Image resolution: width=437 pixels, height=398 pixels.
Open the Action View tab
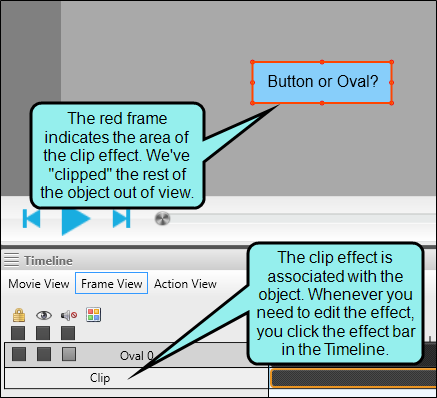185,284
